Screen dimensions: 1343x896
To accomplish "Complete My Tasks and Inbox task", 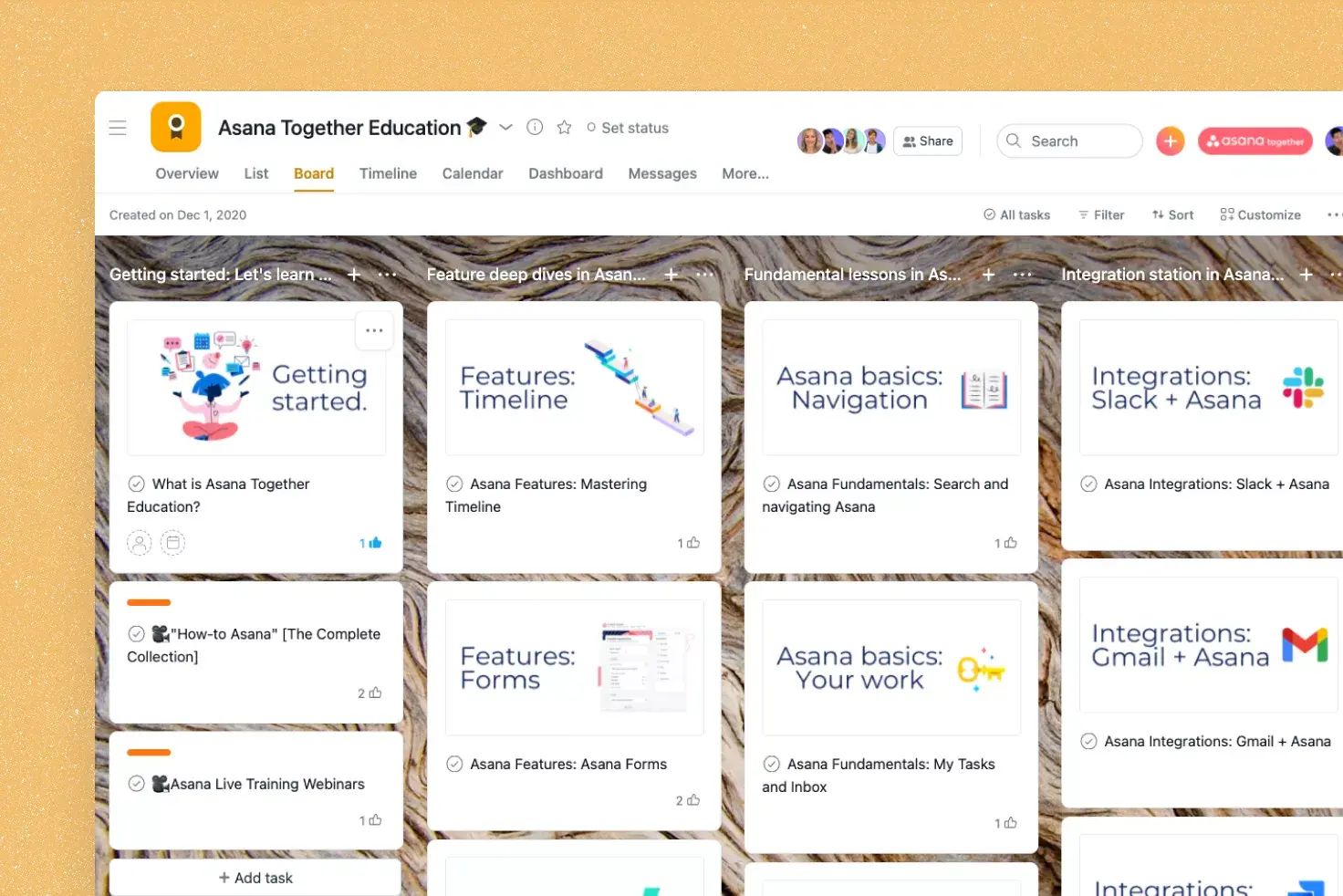I will (771, 764).
